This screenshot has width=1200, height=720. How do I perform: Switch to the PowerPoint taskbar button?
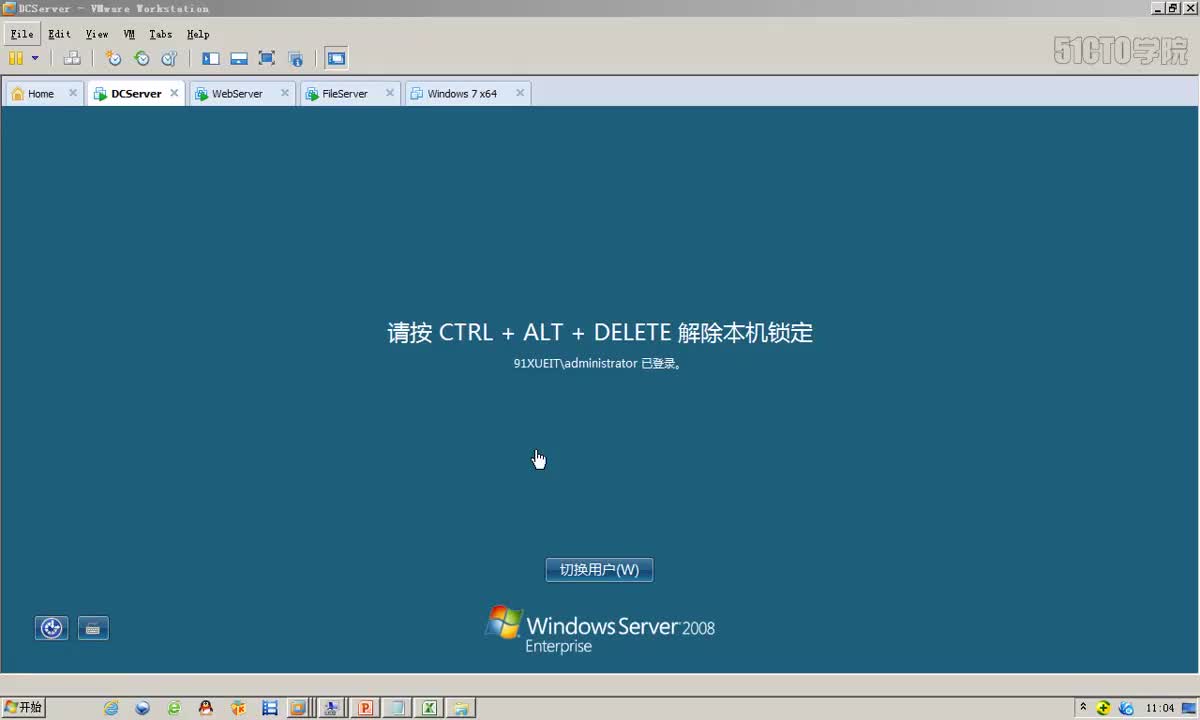click(x=365, y=708)
